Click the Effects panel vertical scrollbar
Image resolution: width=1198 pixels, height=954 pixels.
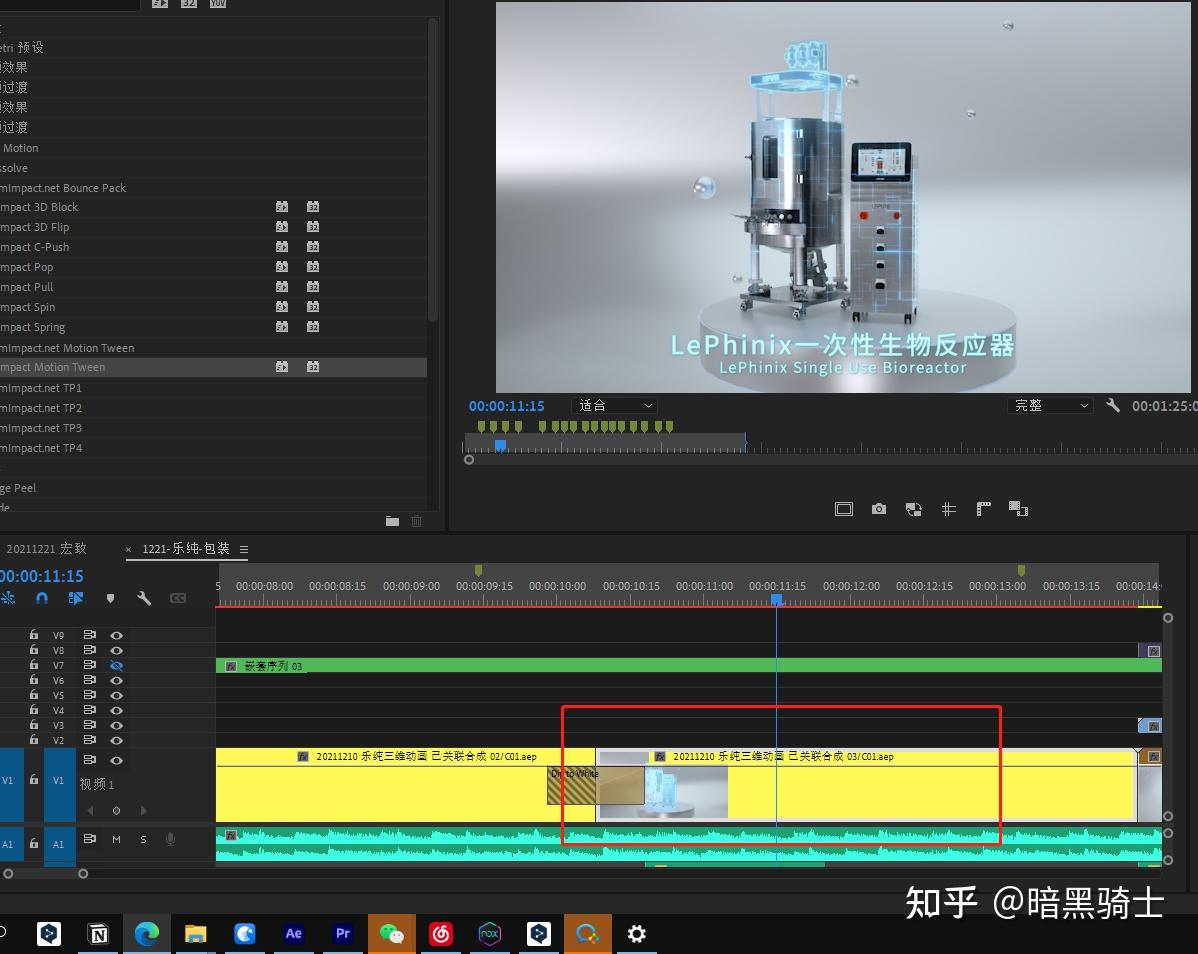(433, 172)
